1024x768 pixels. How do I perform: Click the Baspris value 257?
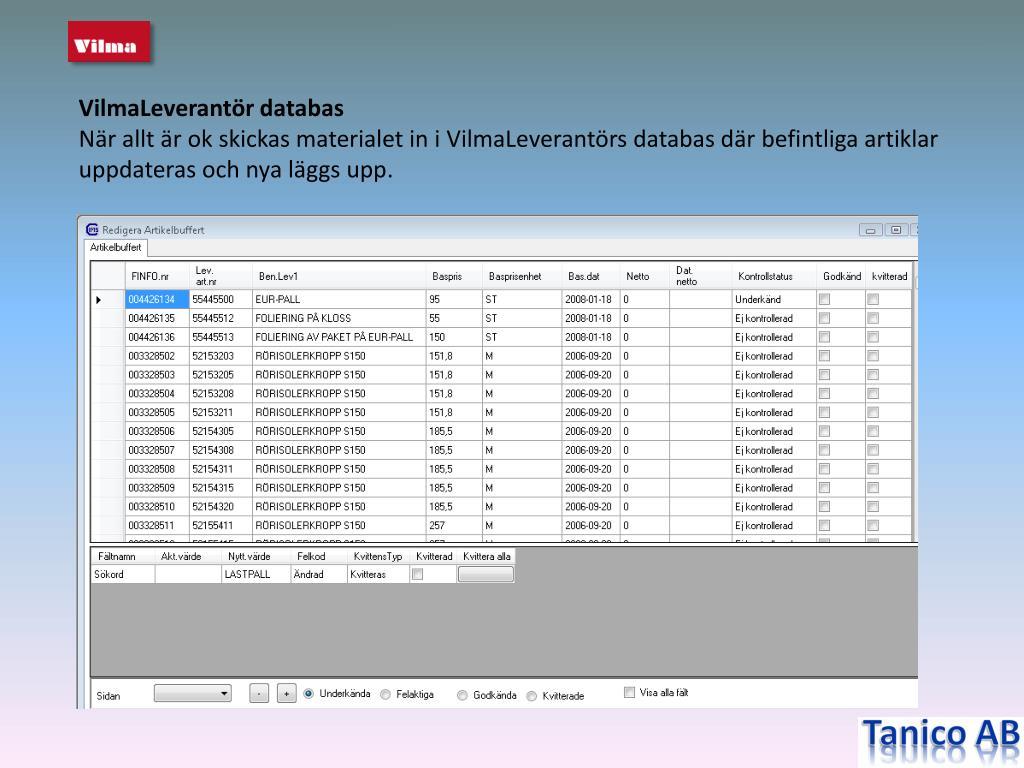(454, 525)
